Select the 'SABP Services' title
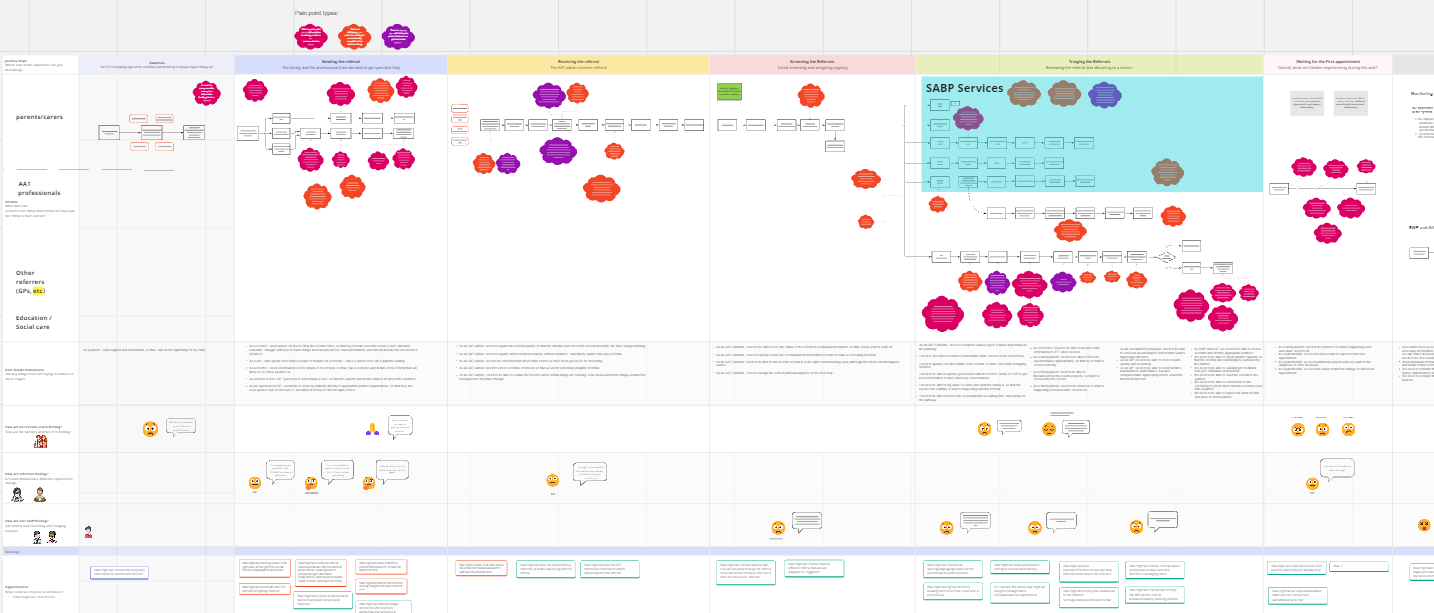The image size is (1434, 613). click(x=964, y=88)
